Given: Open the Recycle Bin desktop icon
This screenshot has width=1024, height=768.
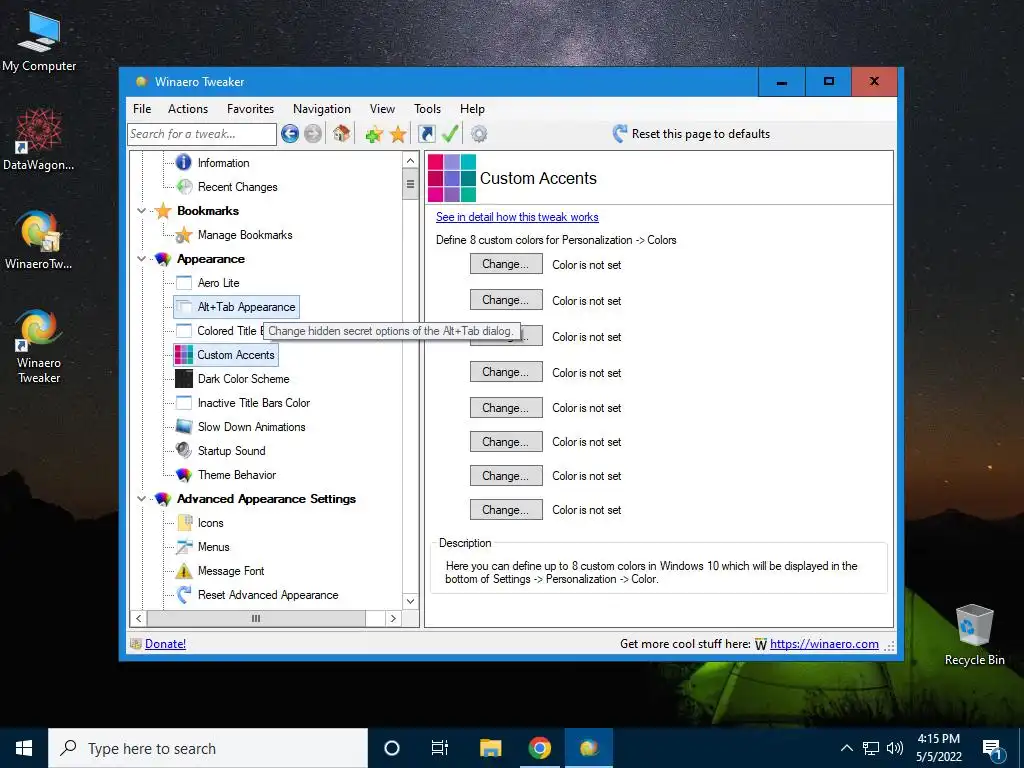Looking at the screenshot, I should tap(974, 634).
